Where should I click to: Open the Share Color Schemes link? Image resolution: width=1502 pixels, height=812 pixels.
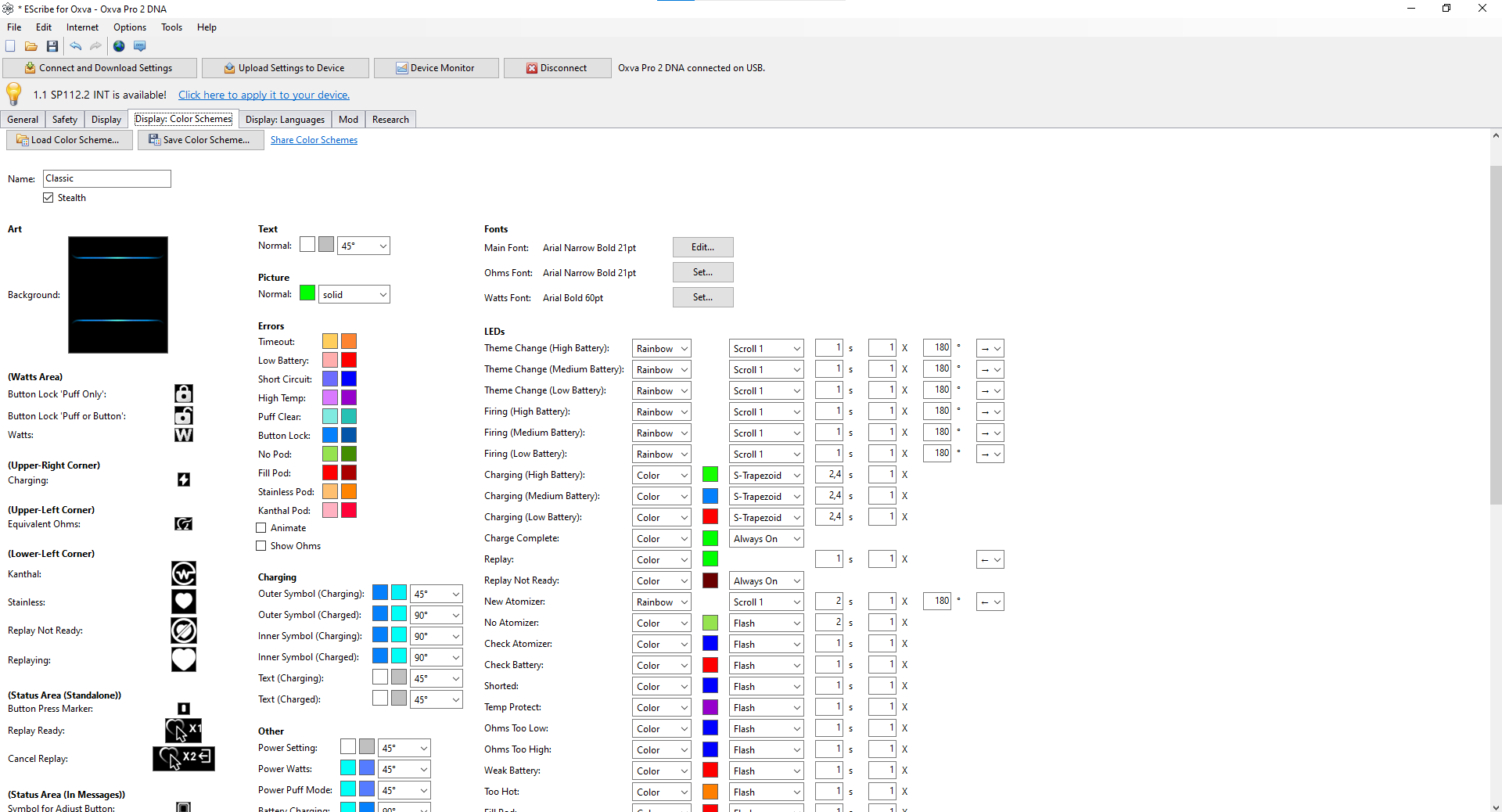(314, 140)
